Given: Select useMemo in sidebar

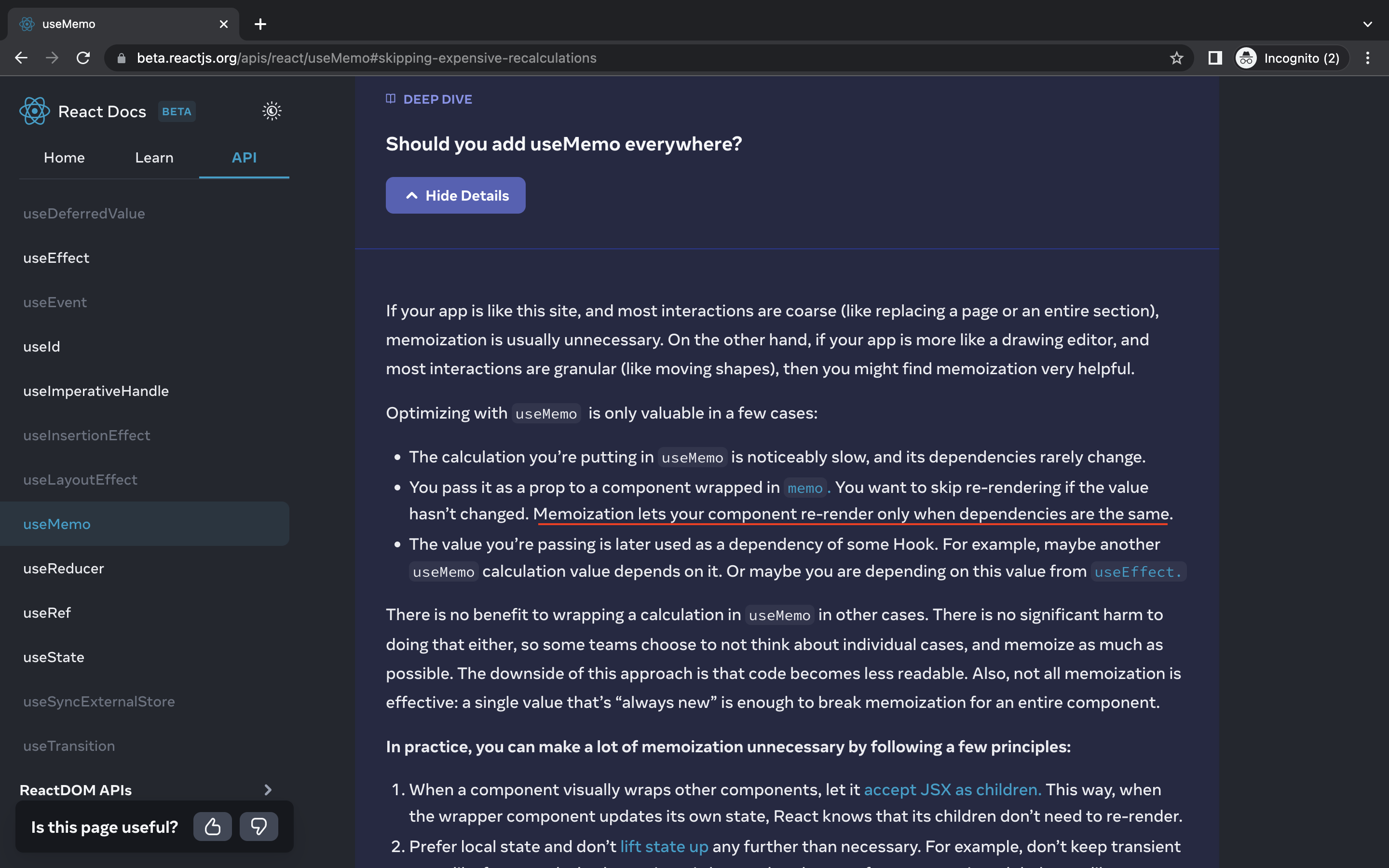Looking at the screenshot, I should pos(145,524).
